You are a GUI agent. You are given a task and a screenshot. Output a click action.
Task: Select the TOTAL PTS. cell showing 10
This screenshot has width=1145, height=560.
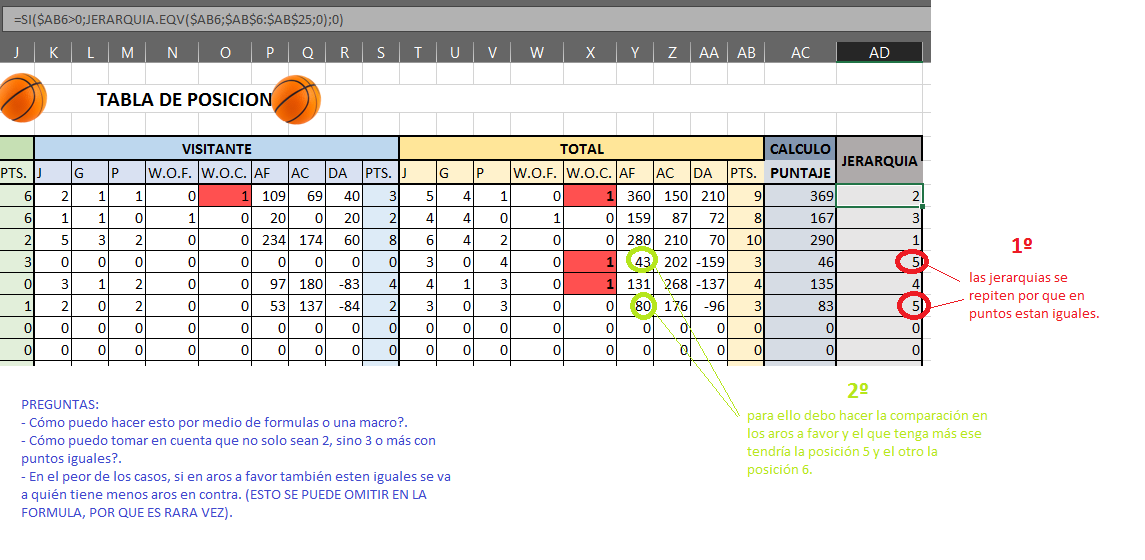[x=746, y=241]
